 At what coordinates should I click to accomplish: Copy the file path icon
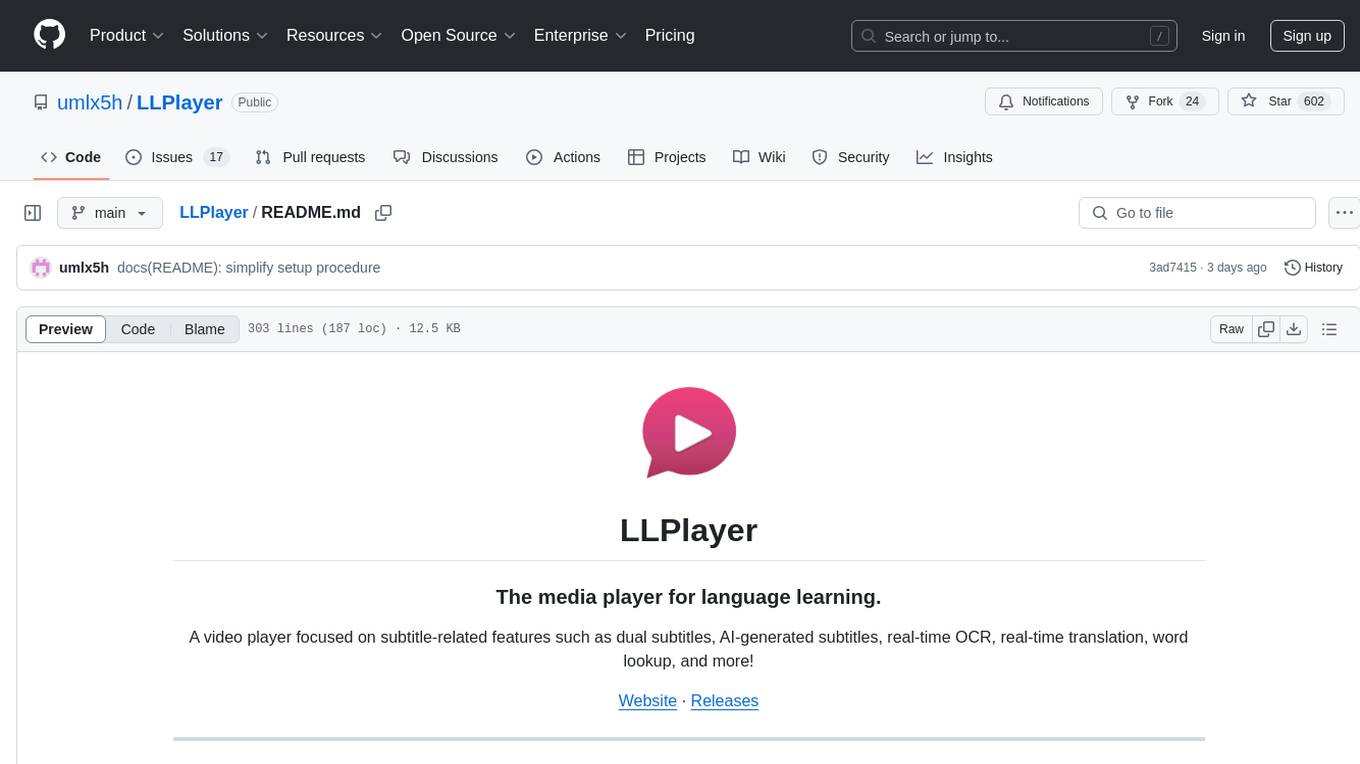tap(383, 213)
